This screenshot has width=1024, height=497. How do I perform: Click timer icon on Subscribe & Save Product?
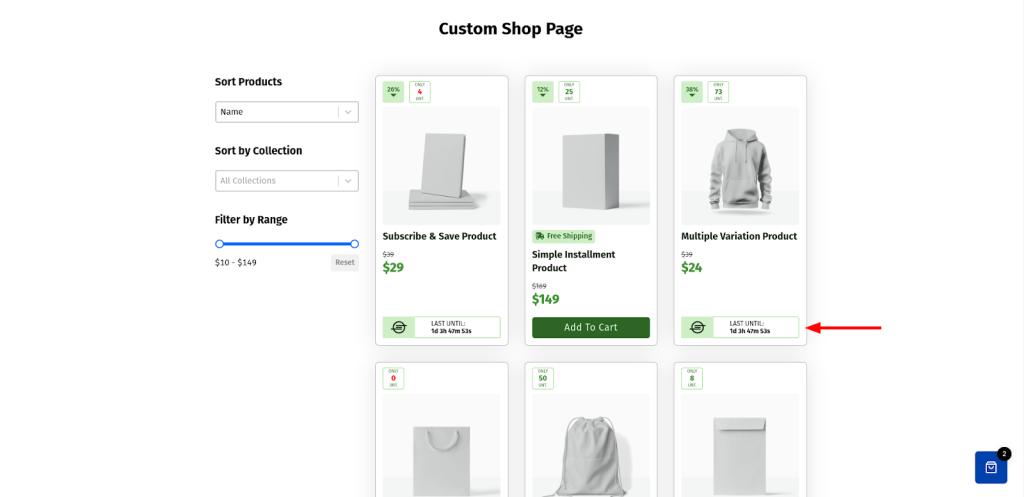pos(399,327)
